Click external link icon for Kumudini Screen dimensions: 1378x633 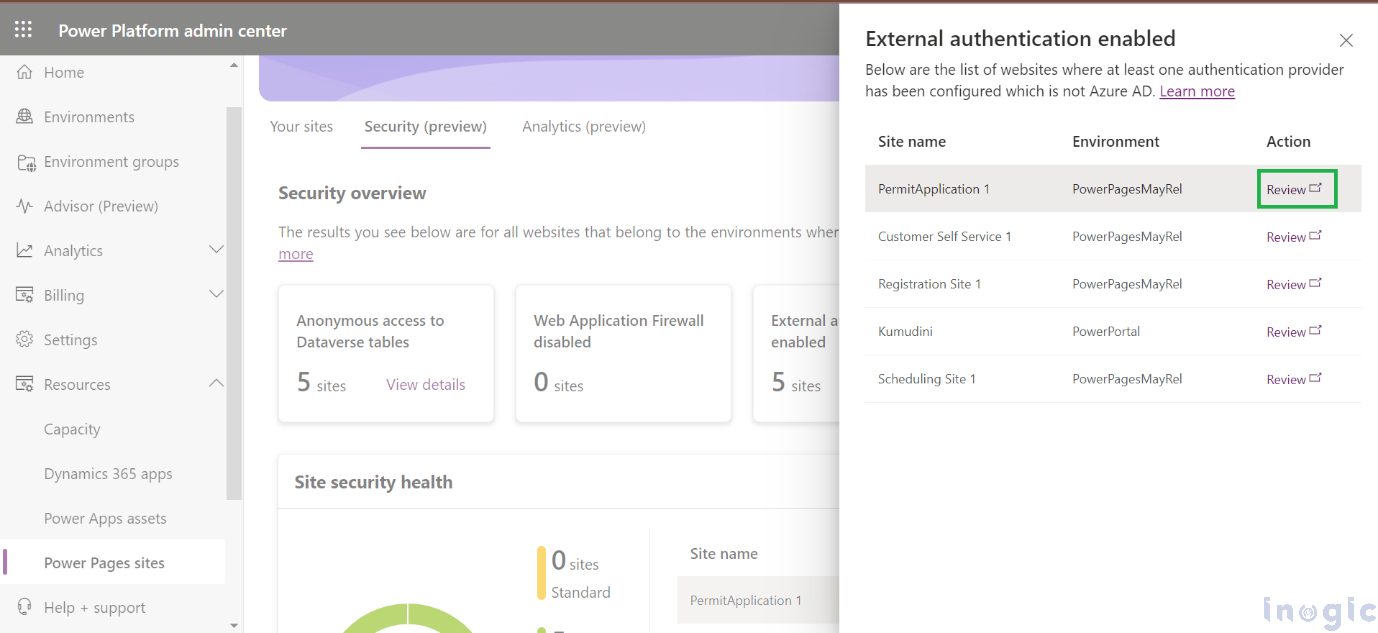(1316, 331)
